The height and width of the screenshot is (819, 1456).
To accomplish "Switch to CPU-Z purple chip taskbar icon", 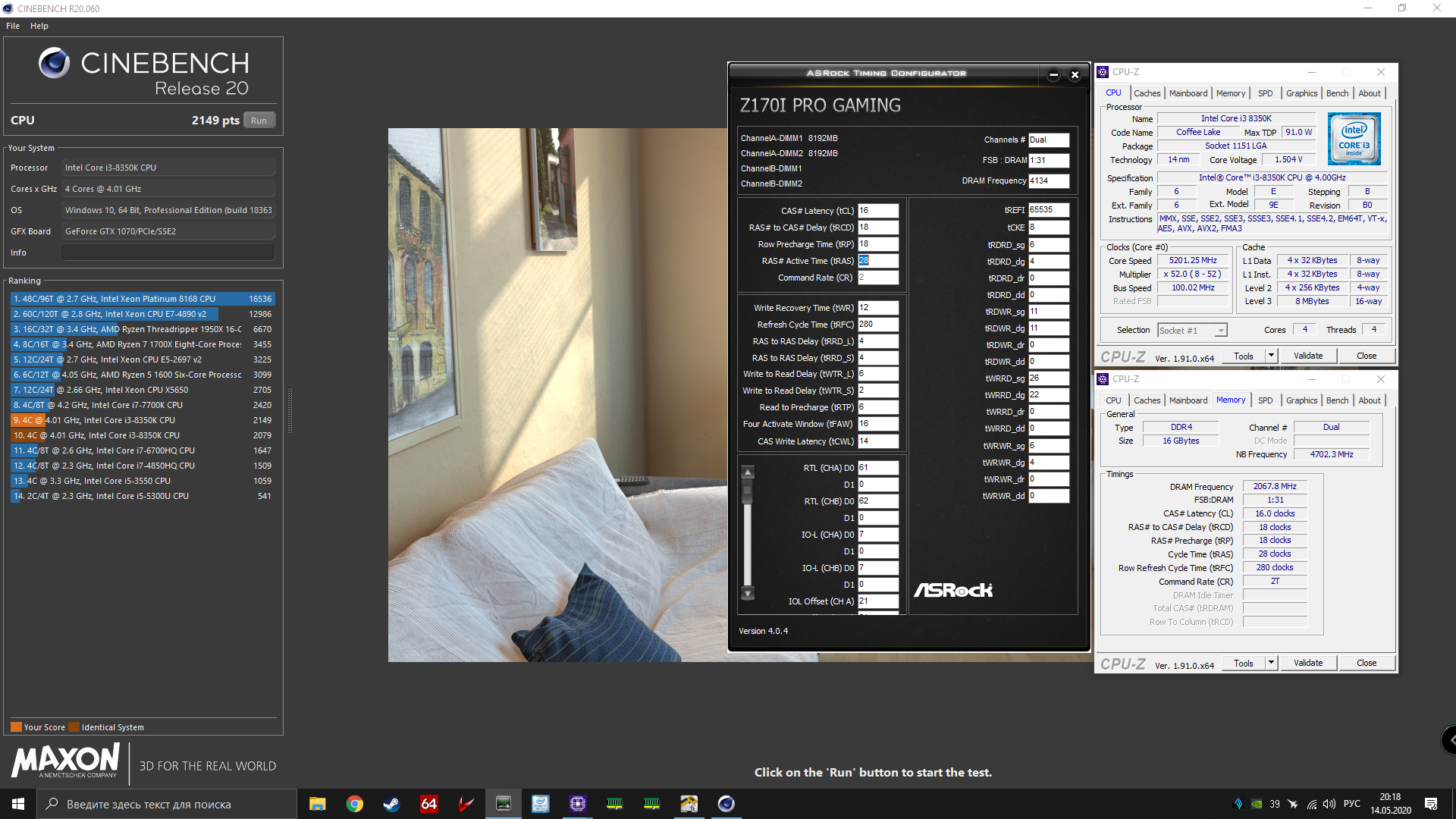I will [x=577, y=804].
